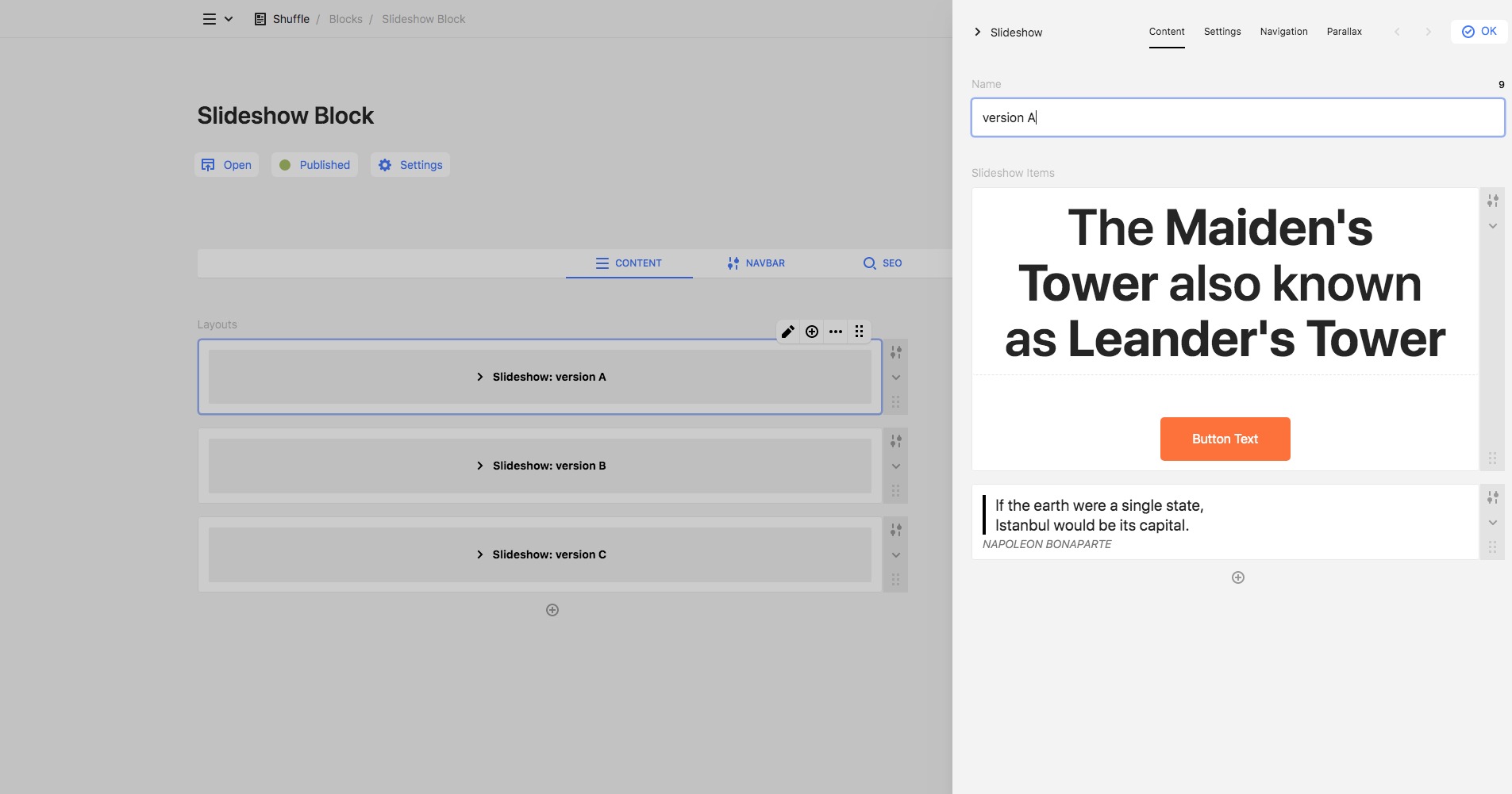
Task: Open settings sliders icon for version B layout
Action: 895,441
